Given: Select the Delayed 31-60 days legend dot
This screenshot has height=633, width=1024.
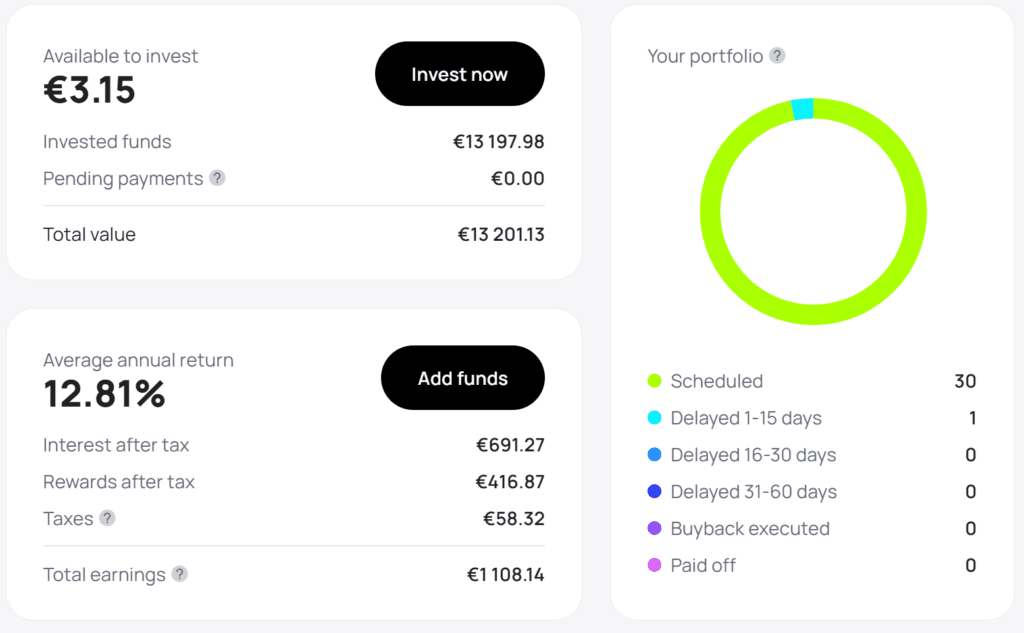Looking at the screenshot, I should click(654, 491).
